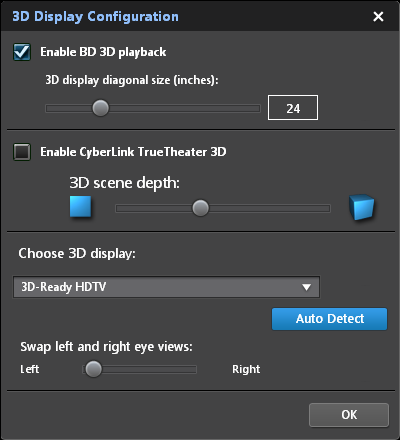
Task: Click the flat blue square depth icon
Action: [80, 207]
